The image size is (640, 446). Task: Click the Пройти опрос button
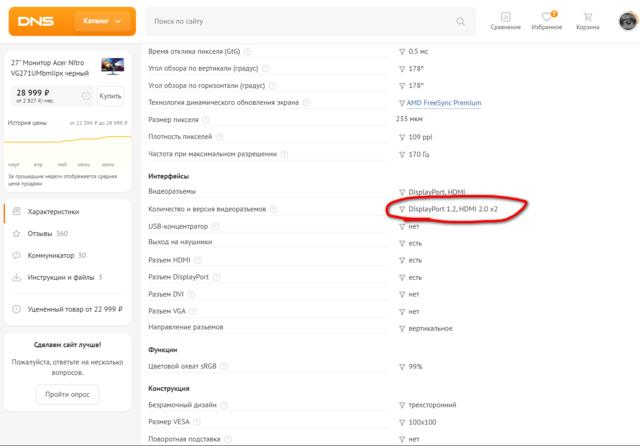click(67, 395)
